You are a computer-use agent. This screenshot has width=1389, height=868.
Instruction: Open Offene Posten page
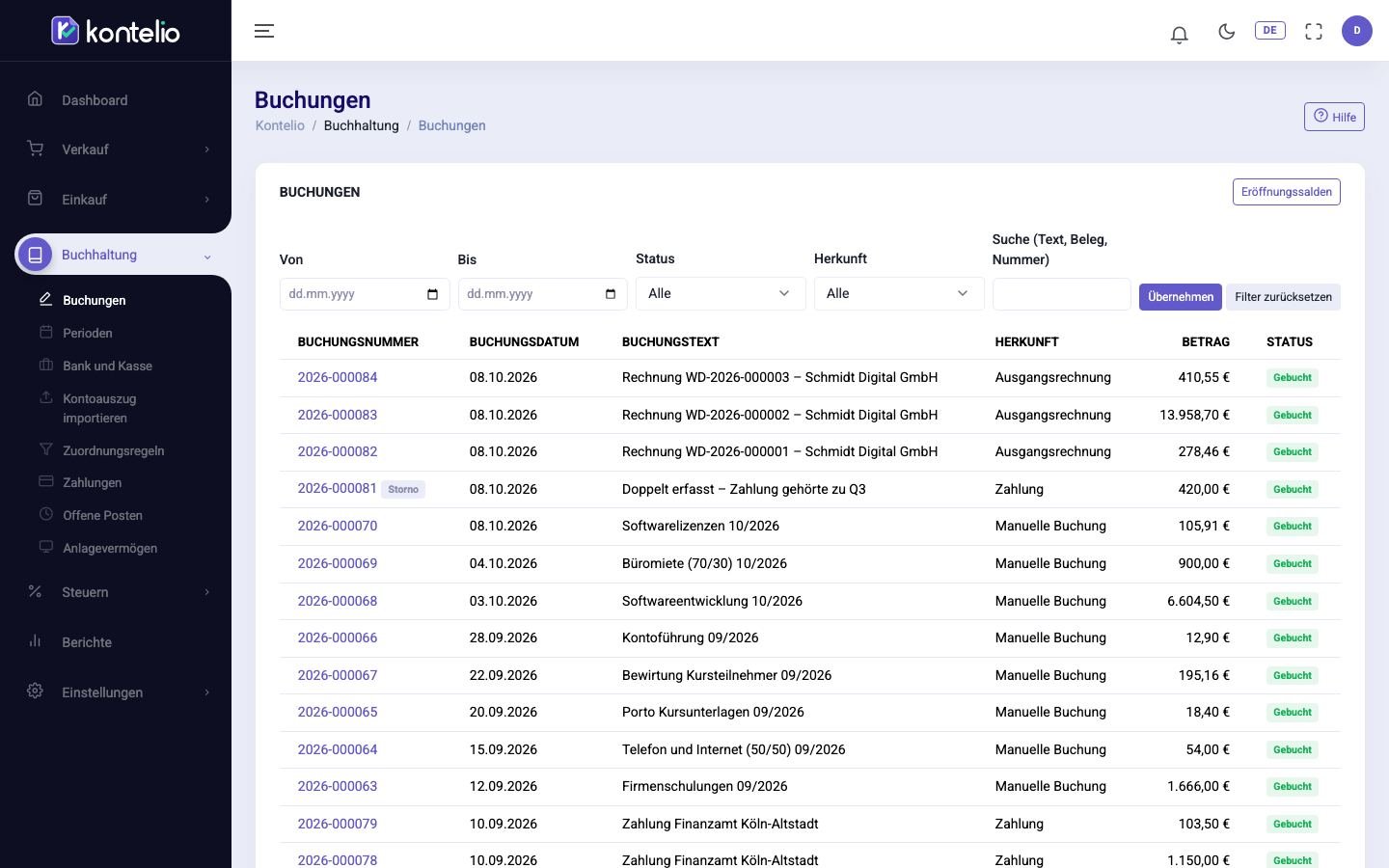pyautogui.click(x=102, y=515)
